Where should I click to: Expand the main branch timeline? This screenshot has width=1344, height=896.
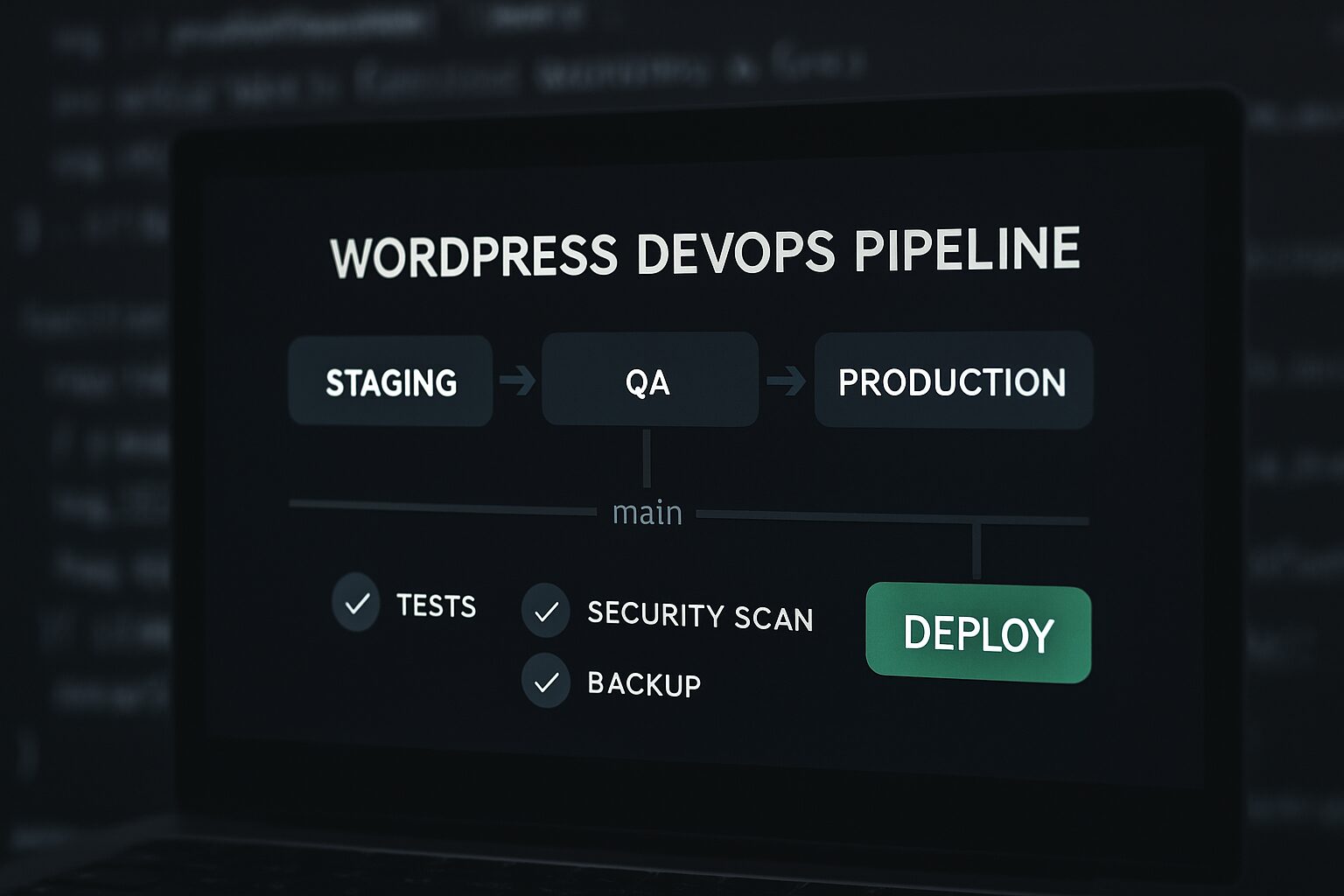click(x=648, y=513)
